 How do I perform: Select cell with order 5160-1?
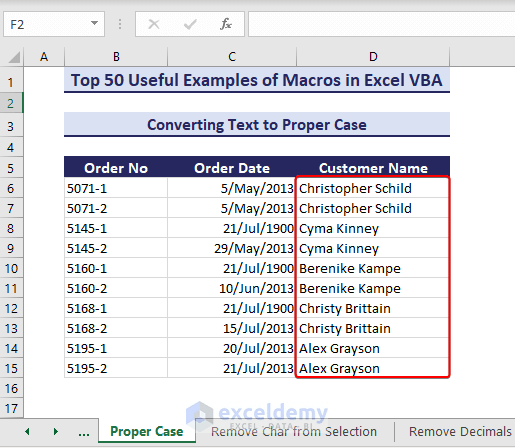[x=116, y=268]
